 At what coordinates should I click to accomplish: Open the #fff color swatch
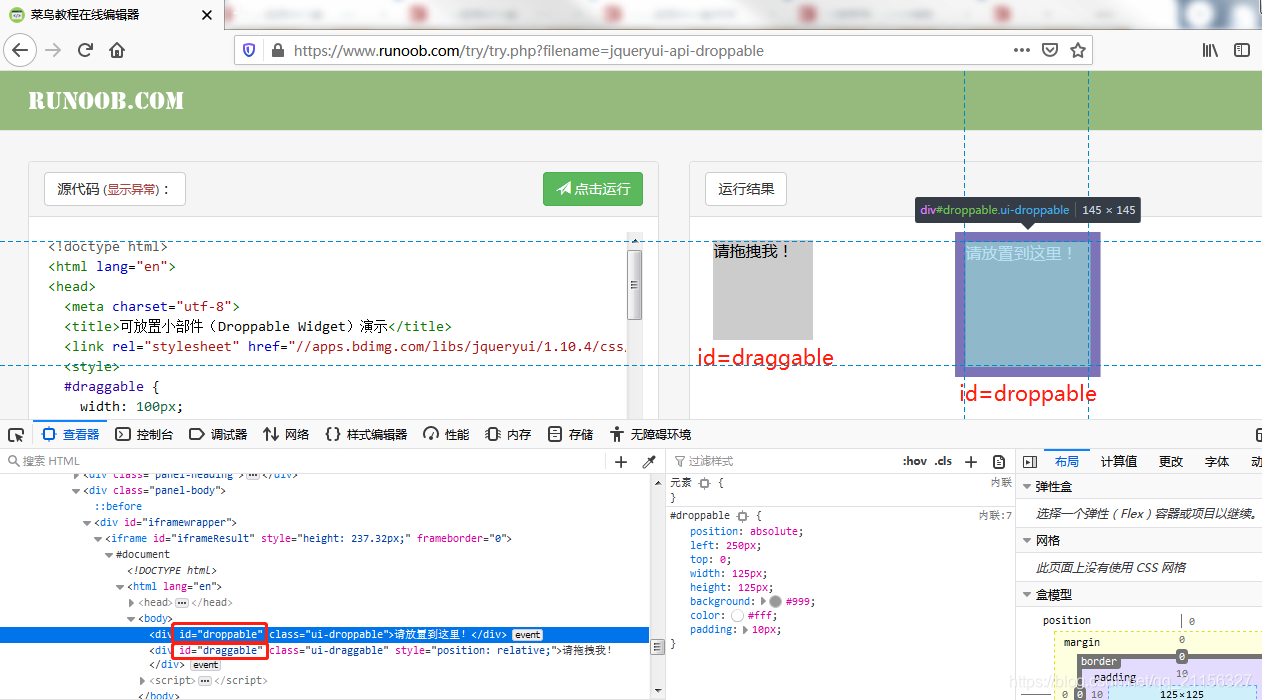pos(737,616)
